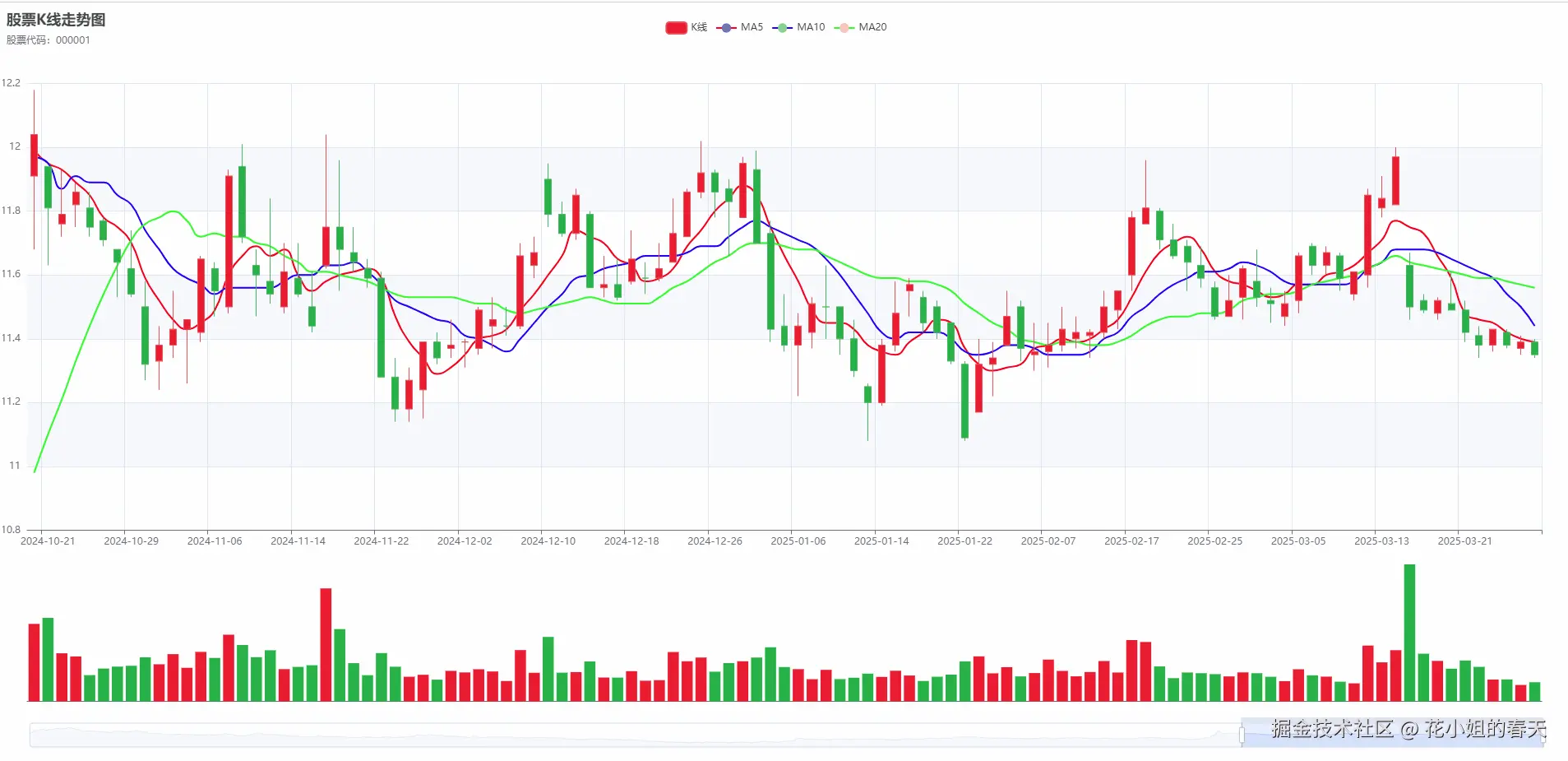Click the first volume bar at far left
1568x761 pixels.
[x=34, y=662]
